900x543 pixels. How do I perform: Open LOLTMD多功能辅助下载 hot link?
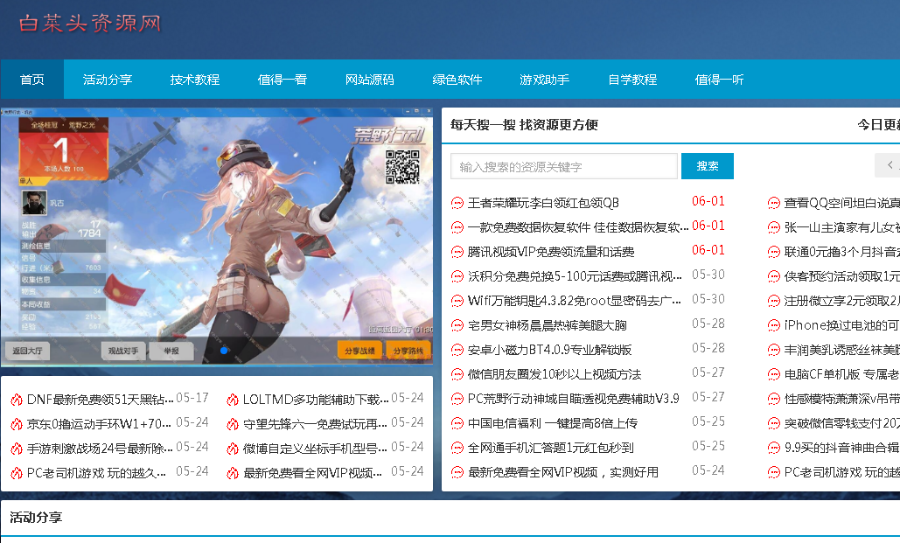pos(316,399)
